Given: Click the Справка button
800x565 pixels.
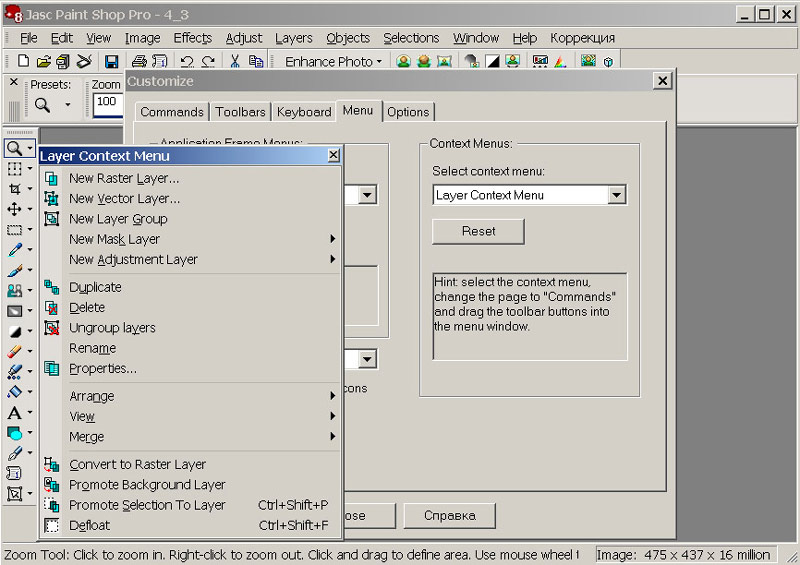Looking at the screenshot, I should [449, 515].
